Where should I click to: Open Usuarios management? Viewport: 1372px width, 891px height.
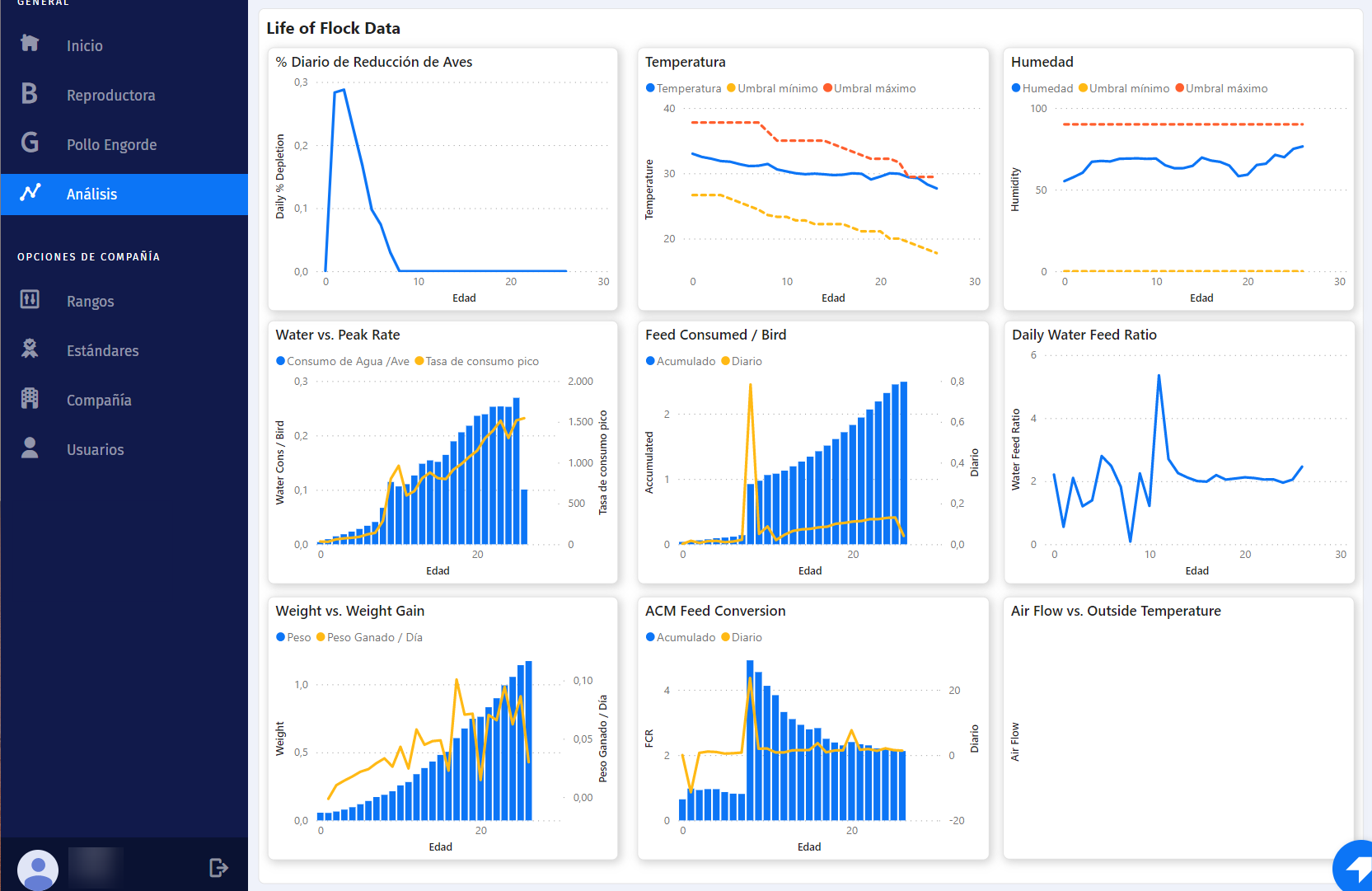pos(95,449)
